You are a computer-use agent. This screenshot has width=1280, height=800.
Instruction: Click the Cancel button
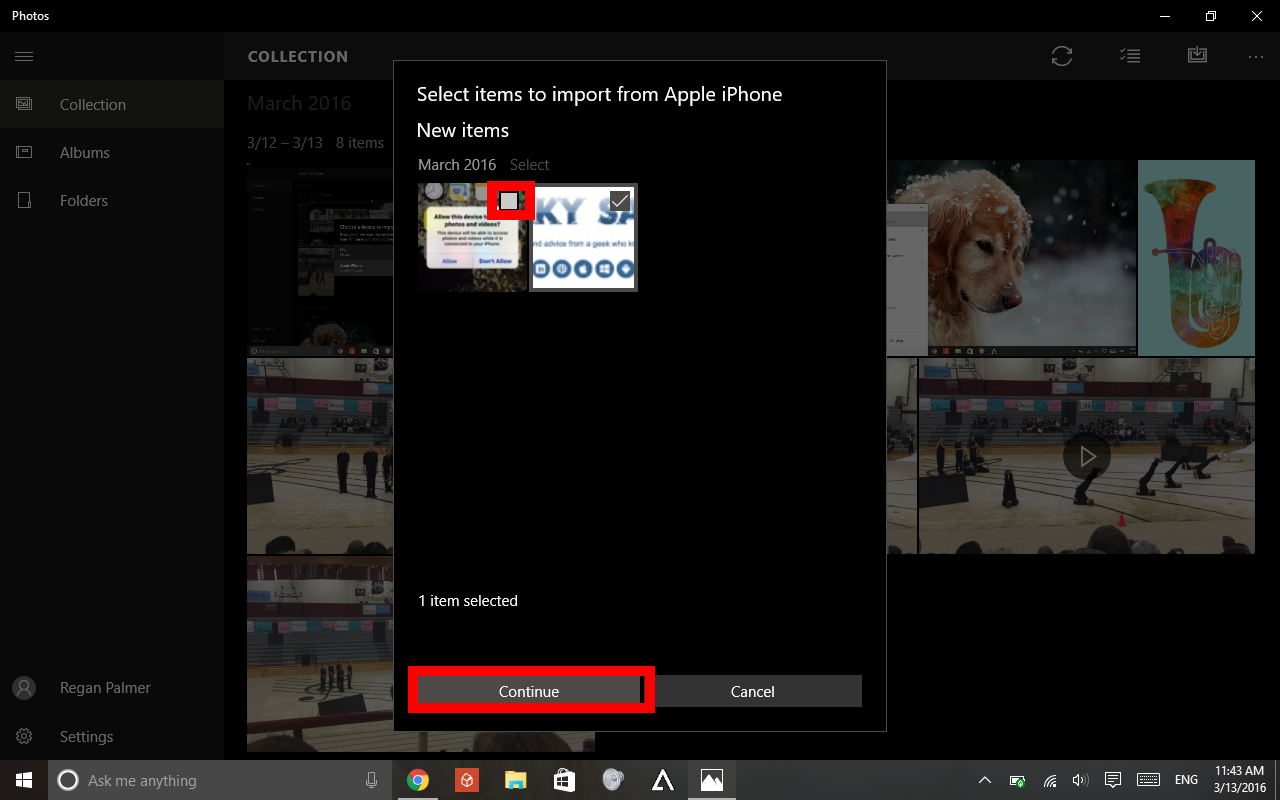coord(753,691)
